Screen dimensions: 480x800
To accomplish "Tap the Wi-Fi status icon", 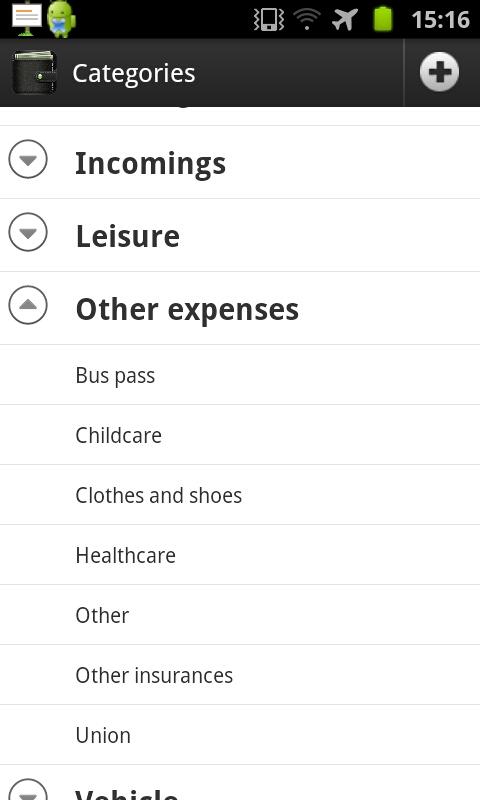I will click(307, 19).
